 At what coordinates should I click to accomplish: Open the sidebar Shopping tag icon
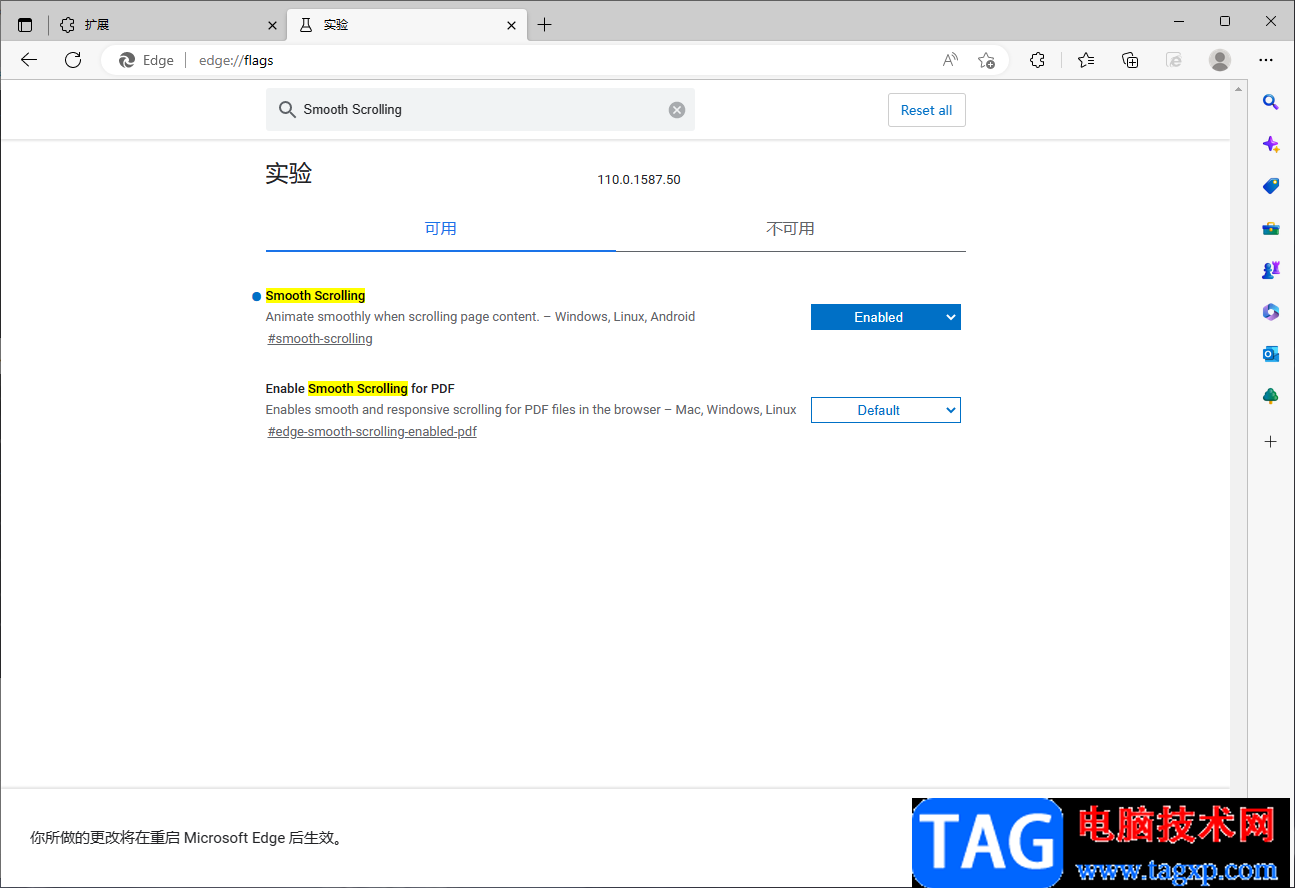[x=1271, y=186]
